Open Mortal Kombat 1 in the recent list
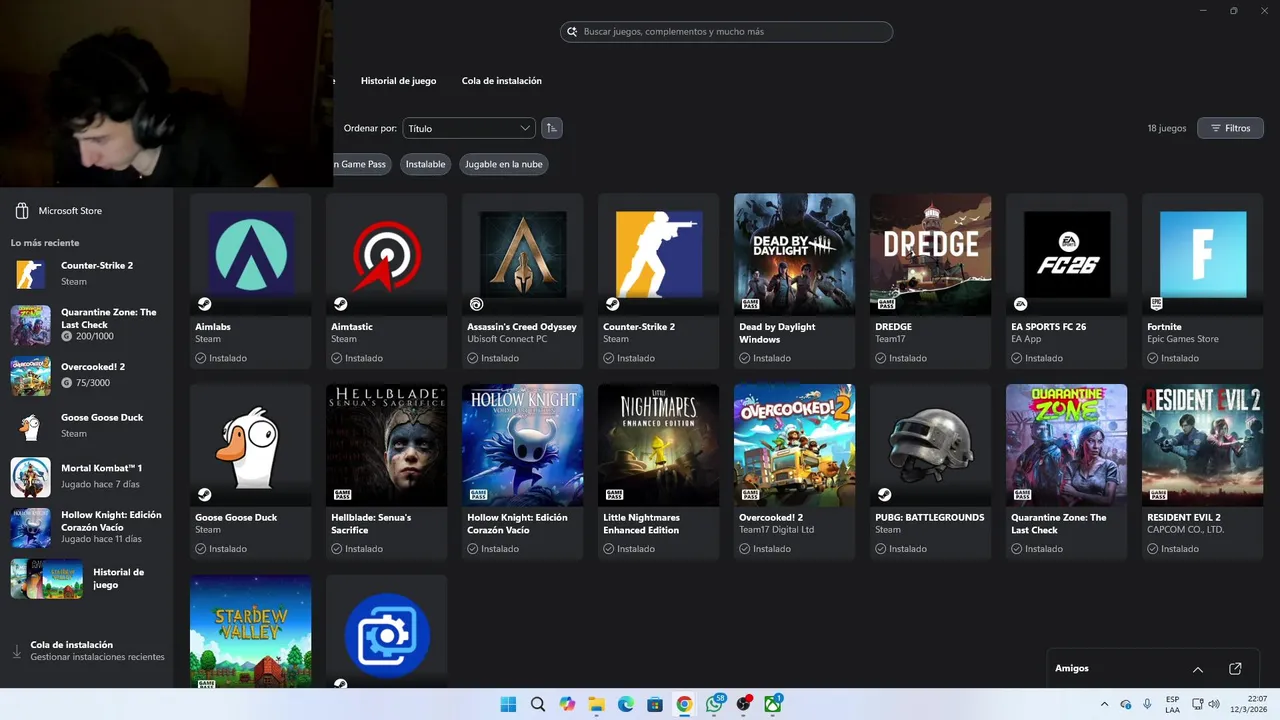The width and height of the screenshot is (1280, 720). pos(86,477)
